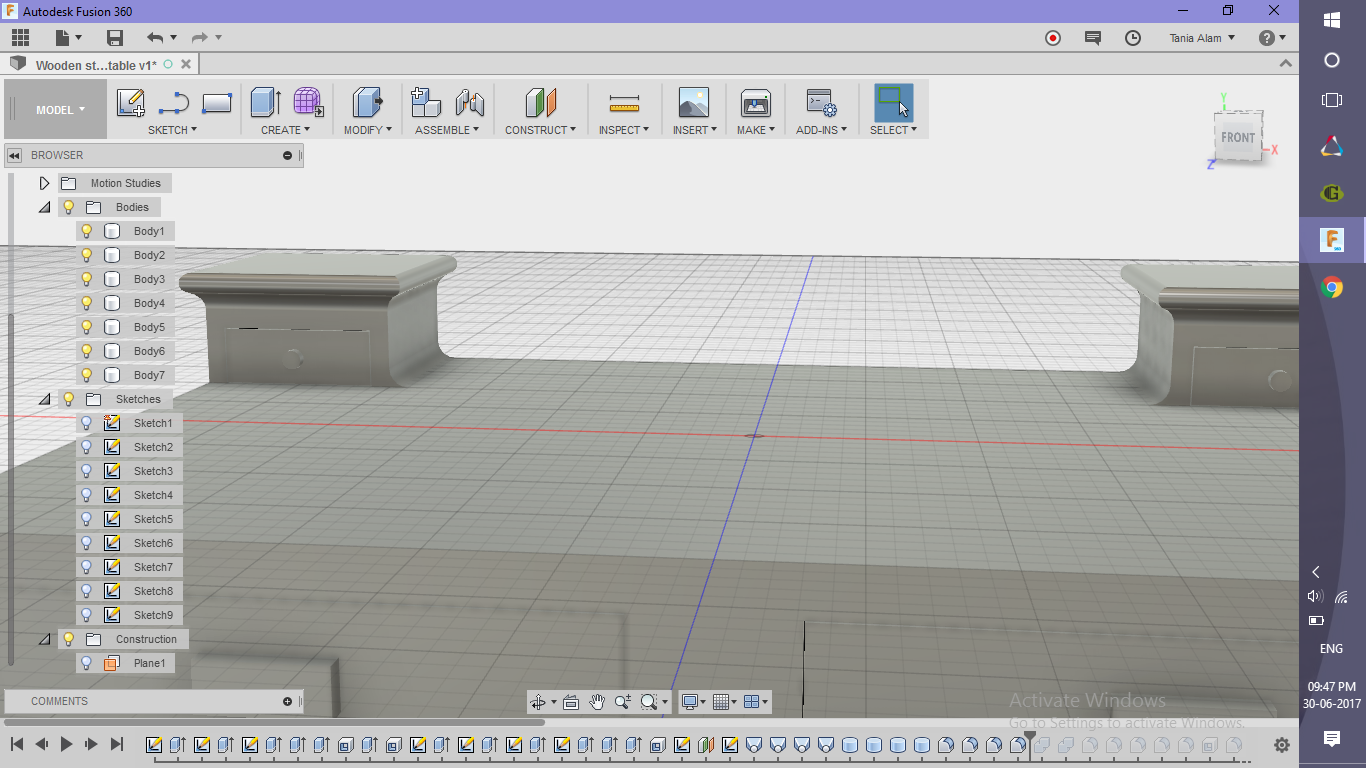1366x768 pixels.
Task: Click the Pan hand tool
Action: 597,702
